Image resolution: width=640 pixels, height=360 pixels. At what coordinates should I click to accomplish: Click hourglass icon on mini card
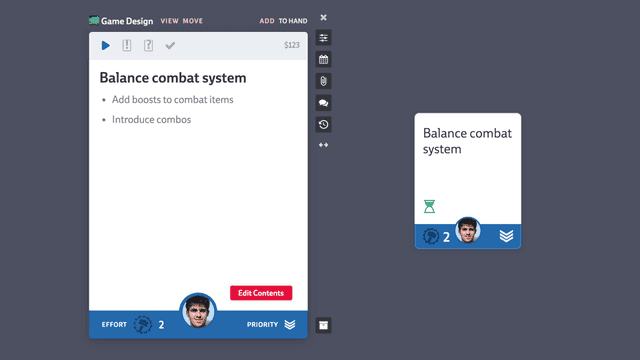(429, 207)
